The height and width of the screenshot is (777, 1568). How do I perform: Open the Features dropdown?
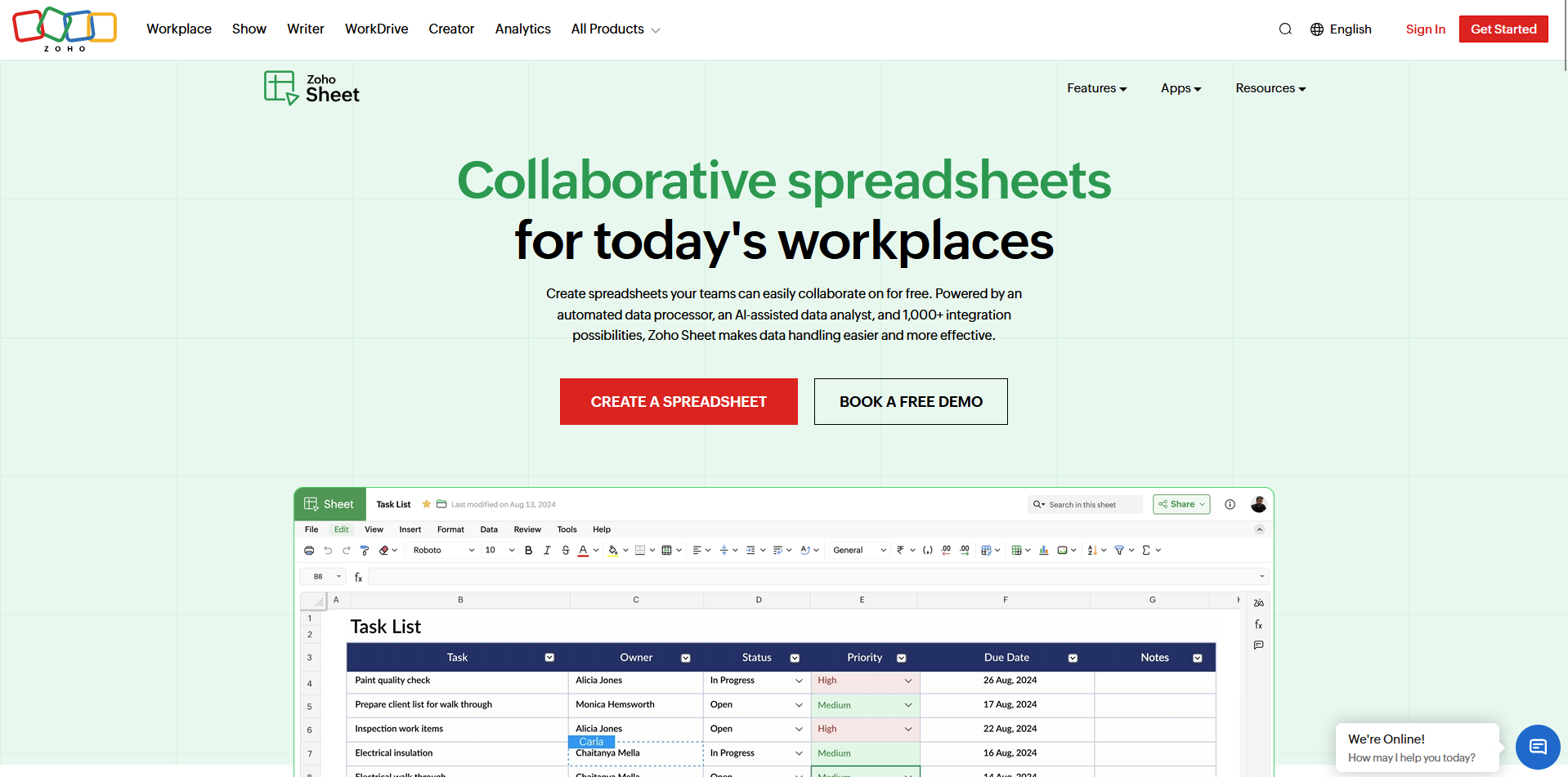(x=1096, y=88)
